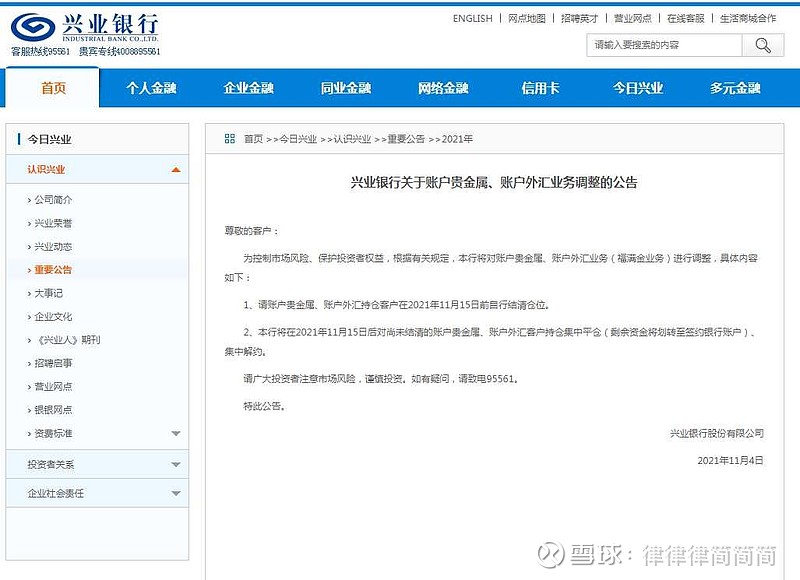This screenshot has width=800, height=580.
Task: Open 信用卡 navigation menu
Action: [x=540, y=88]
